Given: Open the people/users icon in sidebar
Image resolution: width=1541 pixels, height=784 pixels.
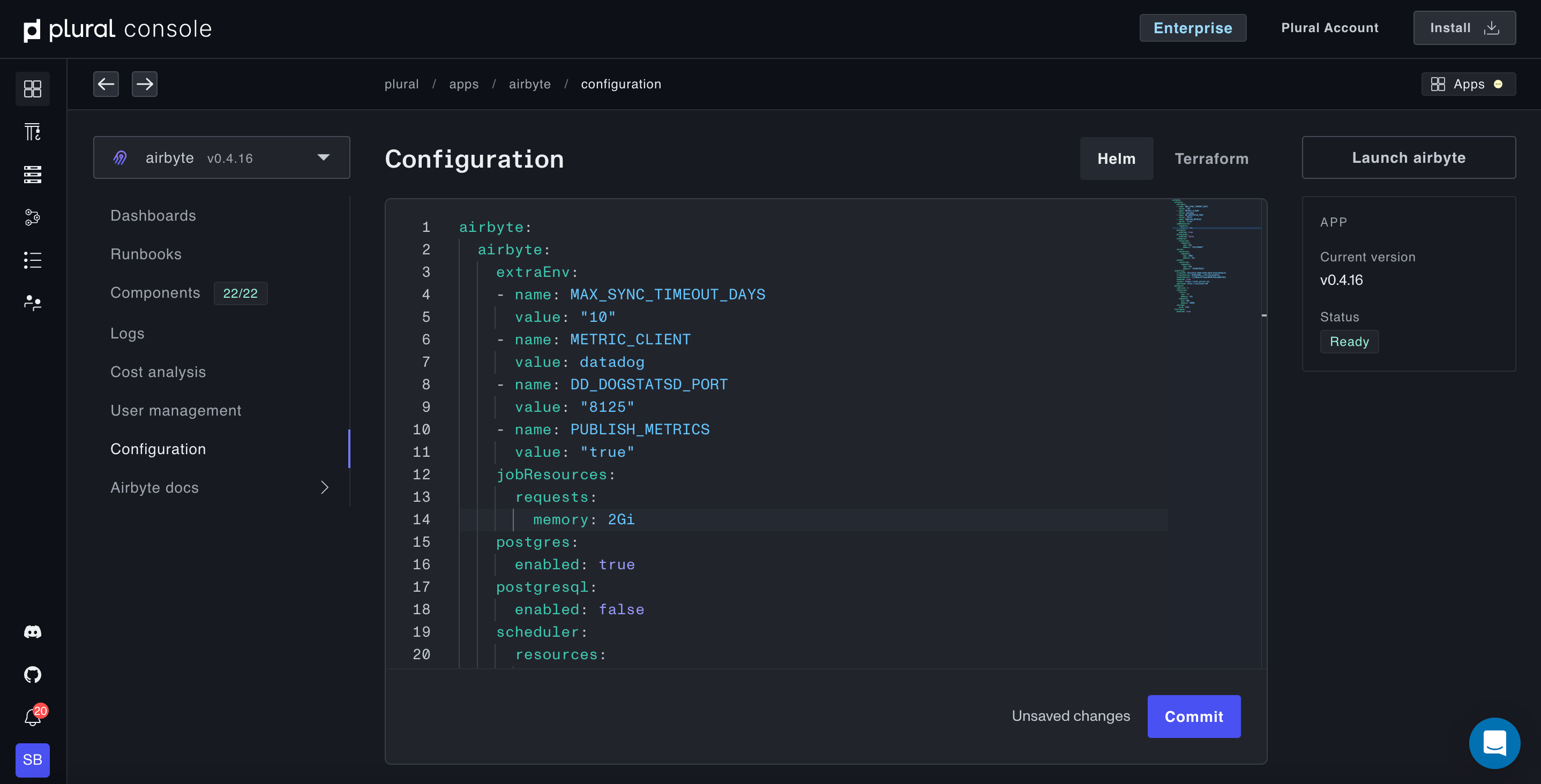Looking at the screenshot, I should (x=32, y=303).
